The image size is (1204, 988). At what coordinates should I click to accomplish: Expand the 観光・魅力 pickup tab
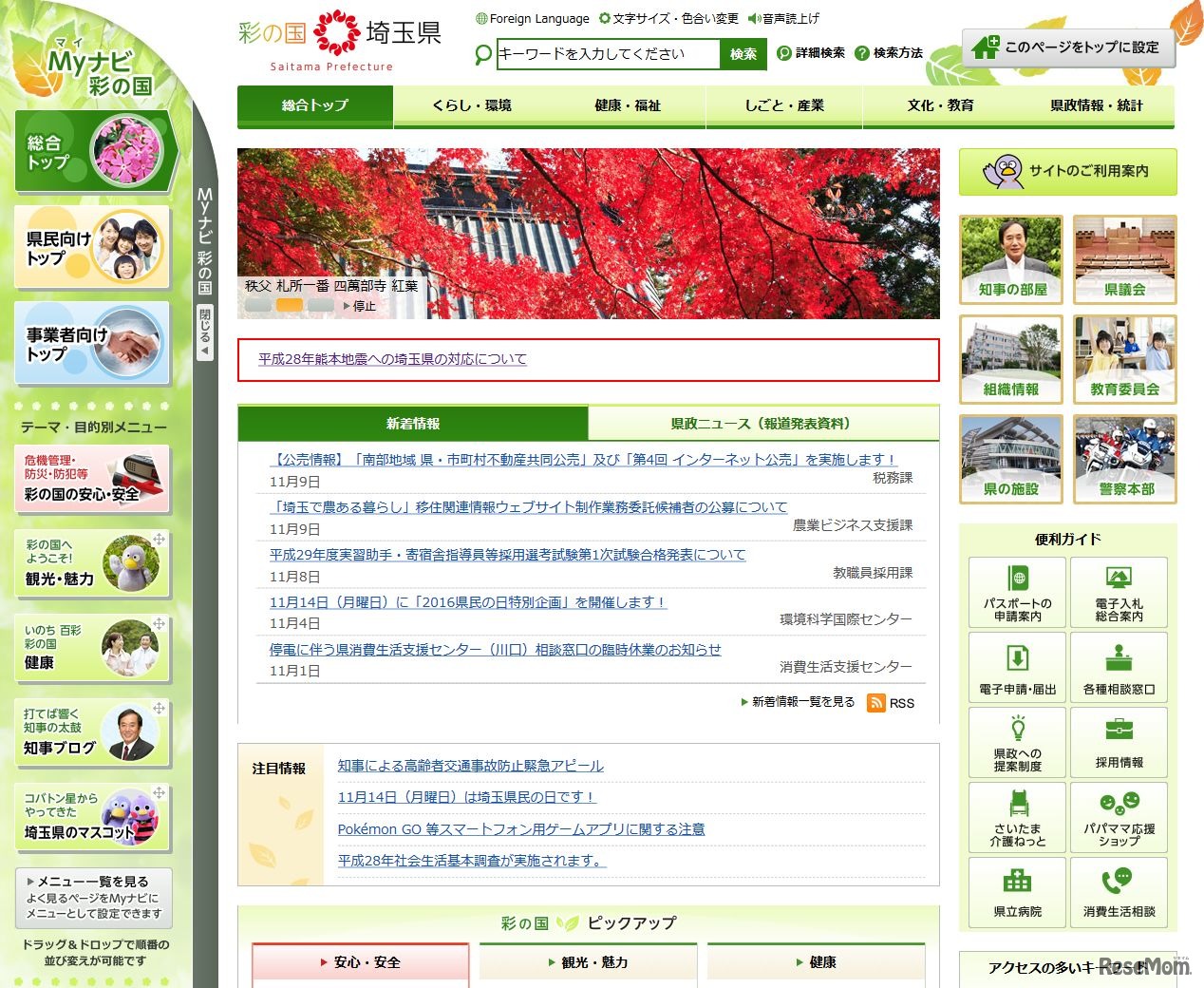click(x=589, y=962)
